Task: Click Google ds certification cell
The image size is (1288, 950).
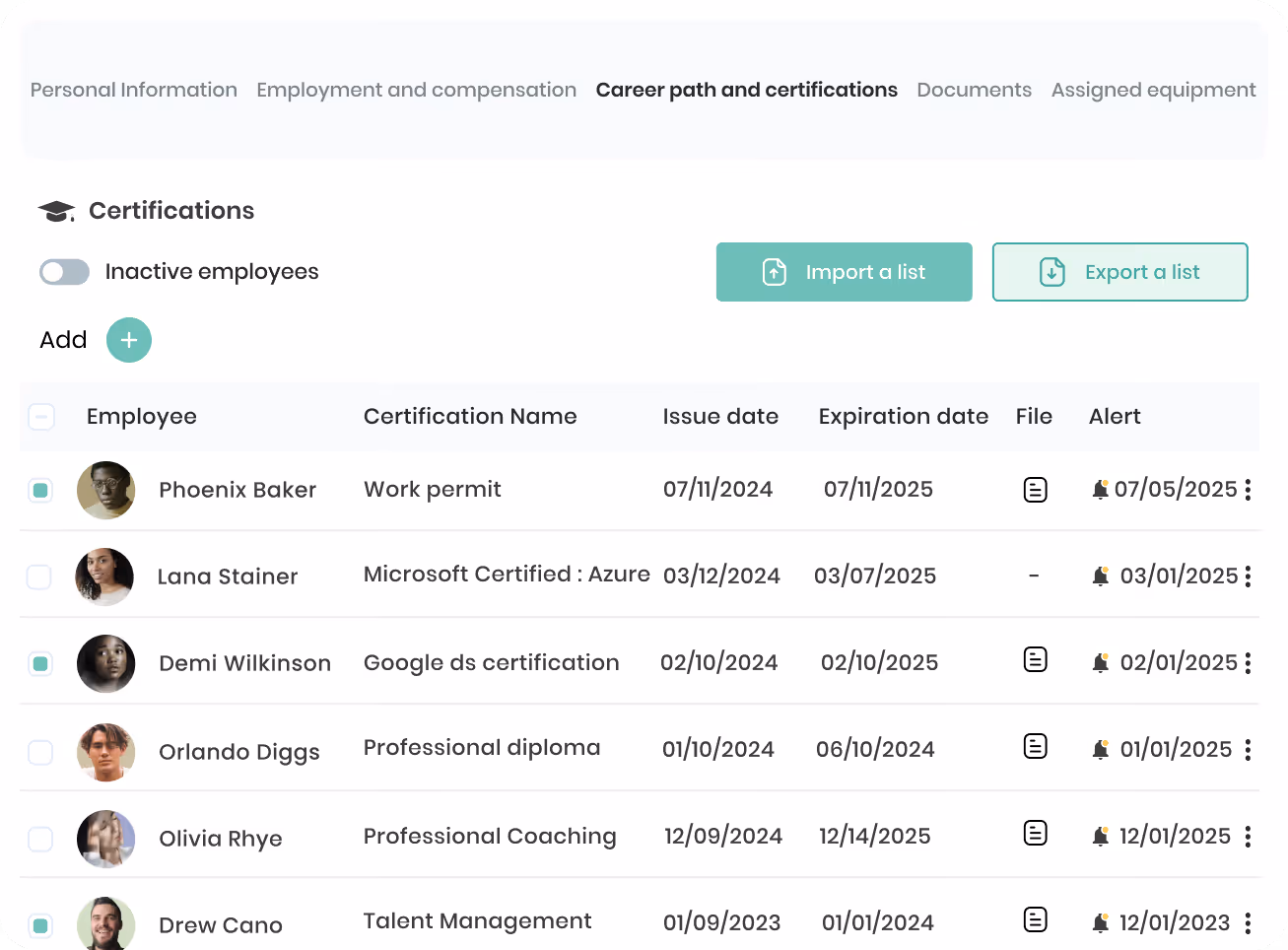Action: [x=492, y=663]
